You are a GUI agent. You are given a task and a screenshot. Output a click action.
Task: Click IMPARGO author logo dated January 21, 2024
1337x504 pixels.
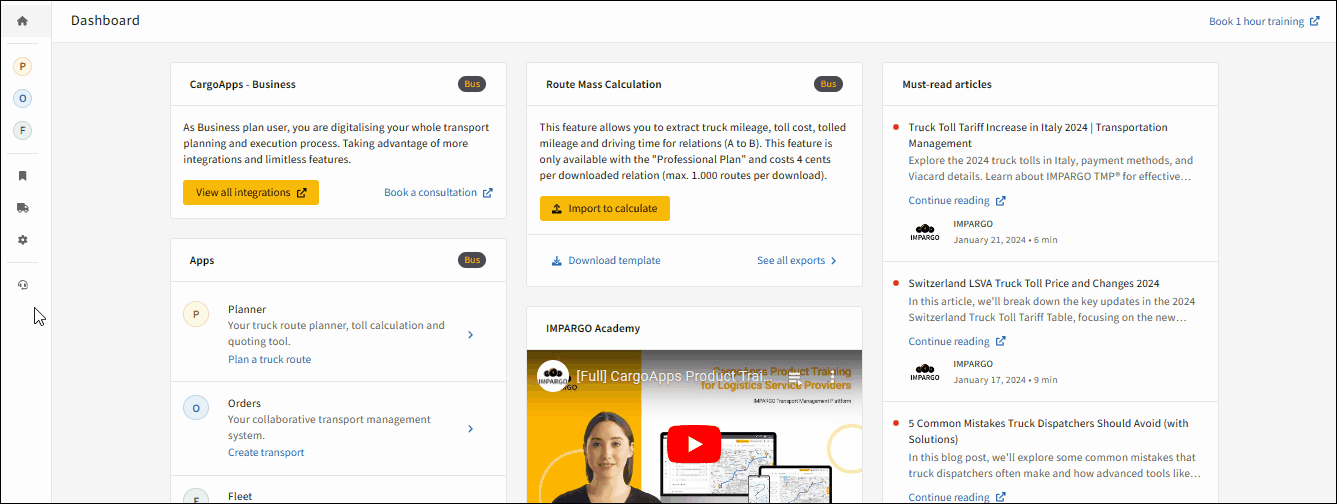tap(925, 232)
